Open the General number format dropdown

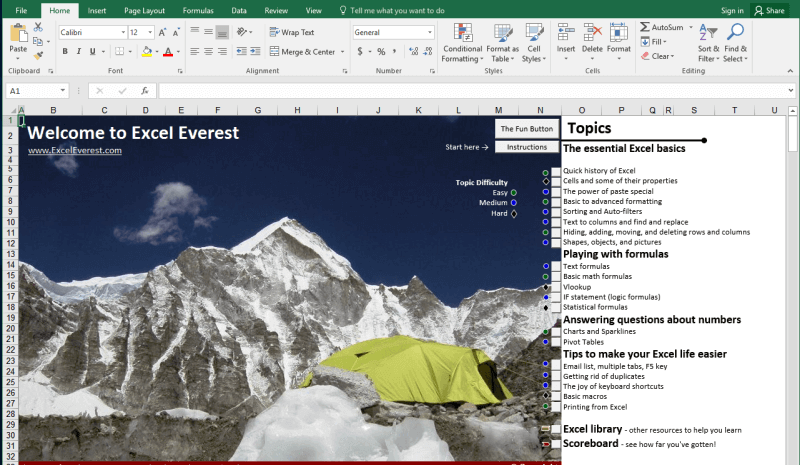click(x=430, y=33)
